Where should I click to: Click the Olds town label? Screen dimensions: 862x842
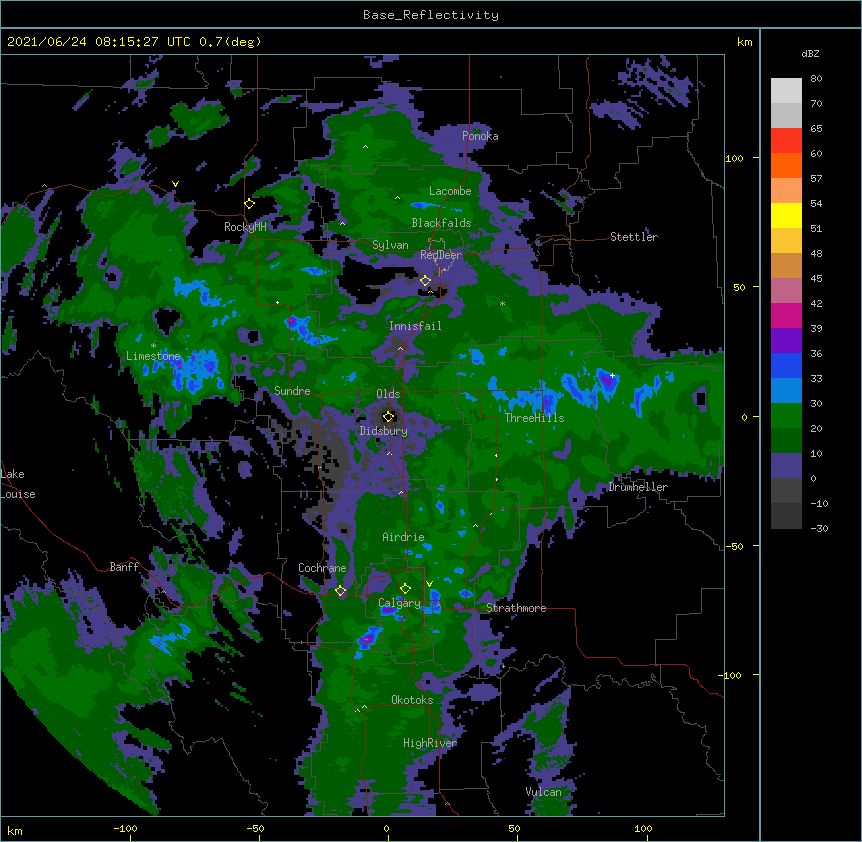(x=388, y=394)
